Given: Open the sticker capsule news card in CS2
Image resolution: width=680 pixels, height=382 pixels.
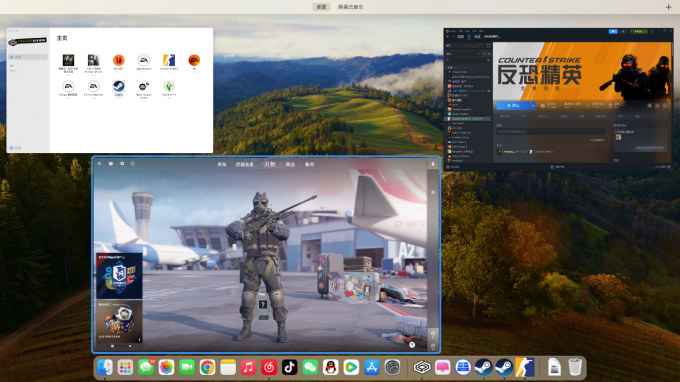Looking at the screenshot, I should tap(119, 321).
